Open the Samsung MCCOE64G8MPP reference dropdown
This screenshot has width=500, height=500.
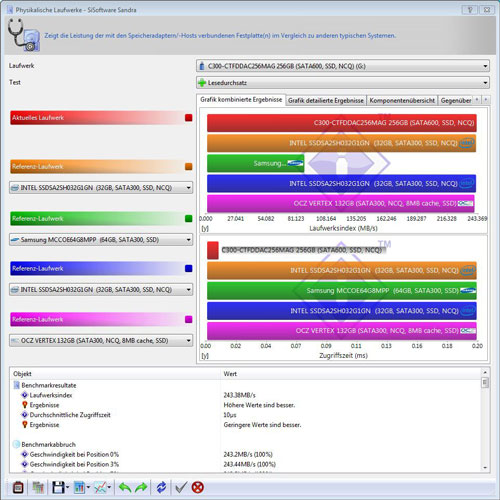(x=101, y=240)
